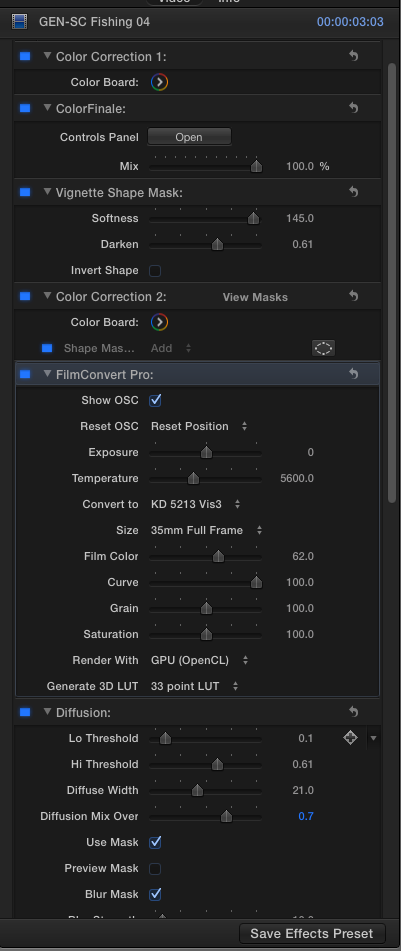Image resolution: width=401 pixels, height=951 pixels.
Task: Check the Preview Mask checkbox
Action: click(155, 869)
